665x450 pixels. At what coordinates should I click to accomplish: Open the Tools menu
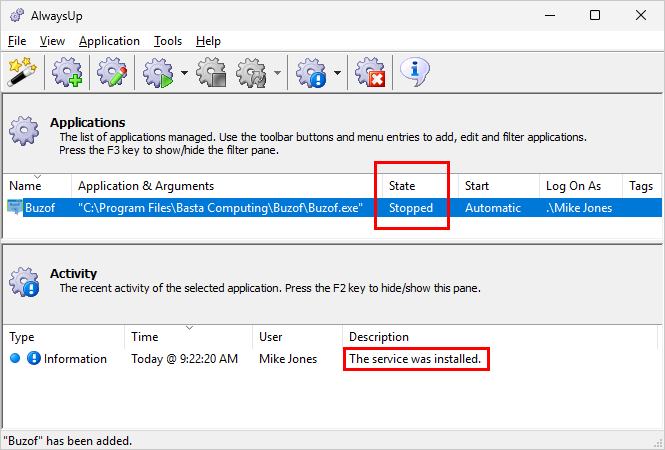[x=168, y=41]
